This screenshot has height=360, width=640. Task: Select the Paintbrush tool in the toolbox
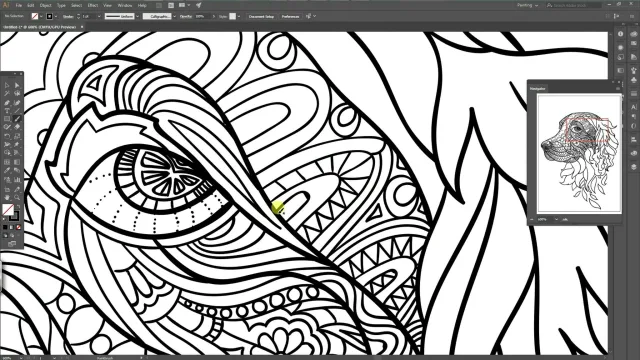coord(17,118)
